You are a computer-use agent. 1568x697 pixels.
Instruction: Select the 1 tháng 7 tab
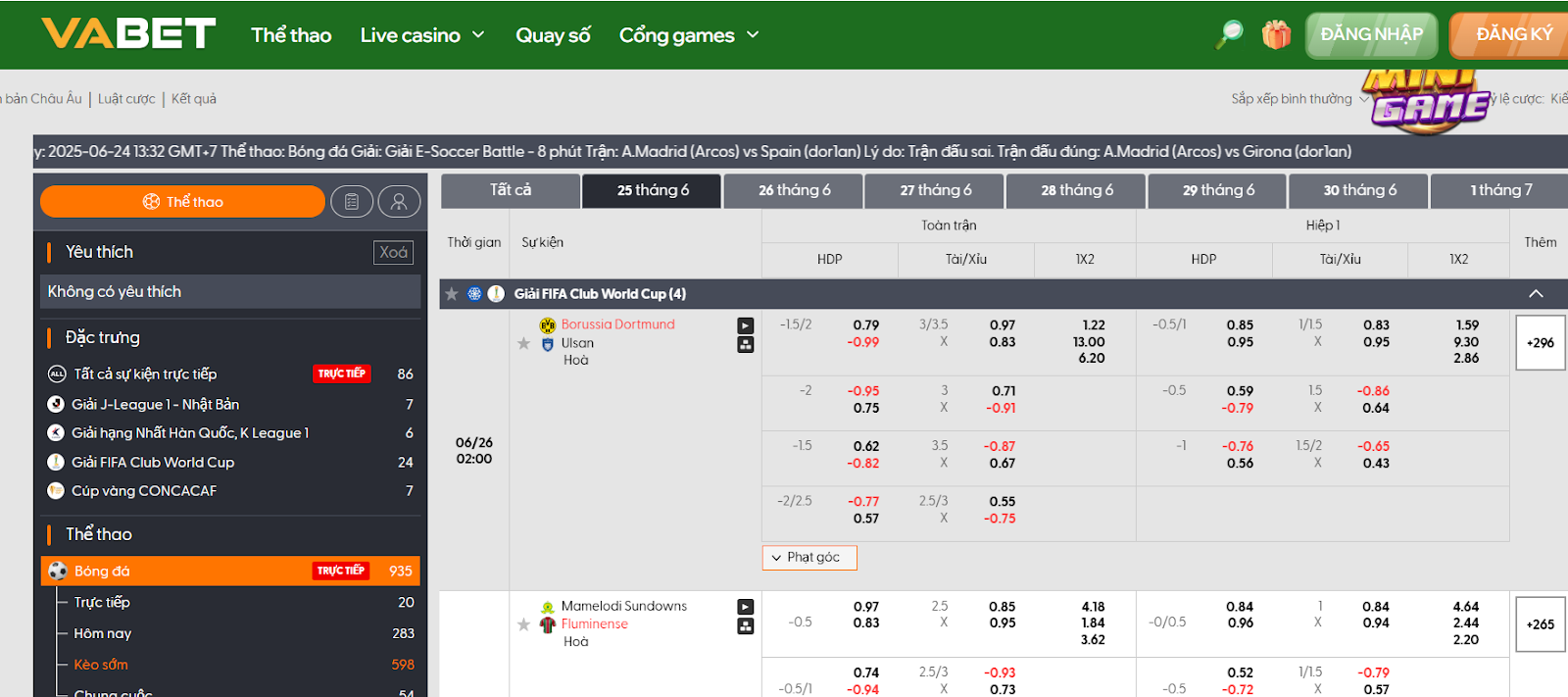(1499, 190)
